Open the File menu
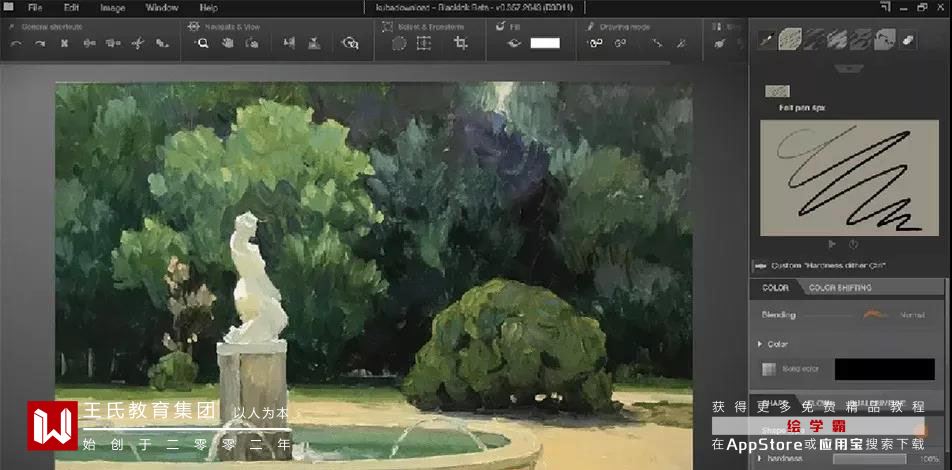The image size is (952, 470). tap(35, 8)
